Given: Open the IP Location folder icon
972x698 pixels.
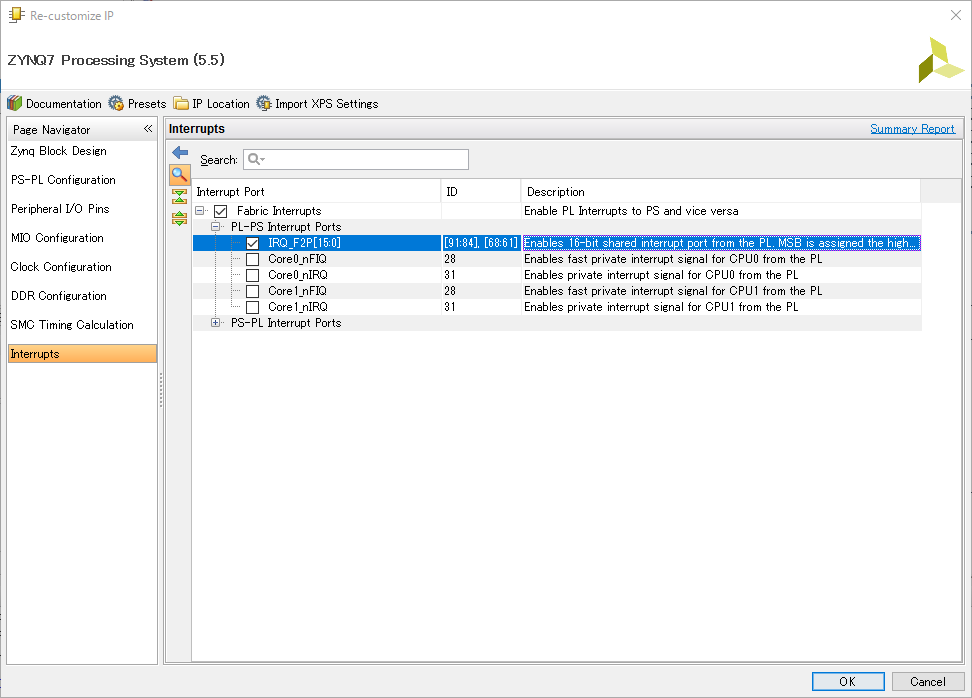Looking at the screenshot, I should click(x=181, y=104).
